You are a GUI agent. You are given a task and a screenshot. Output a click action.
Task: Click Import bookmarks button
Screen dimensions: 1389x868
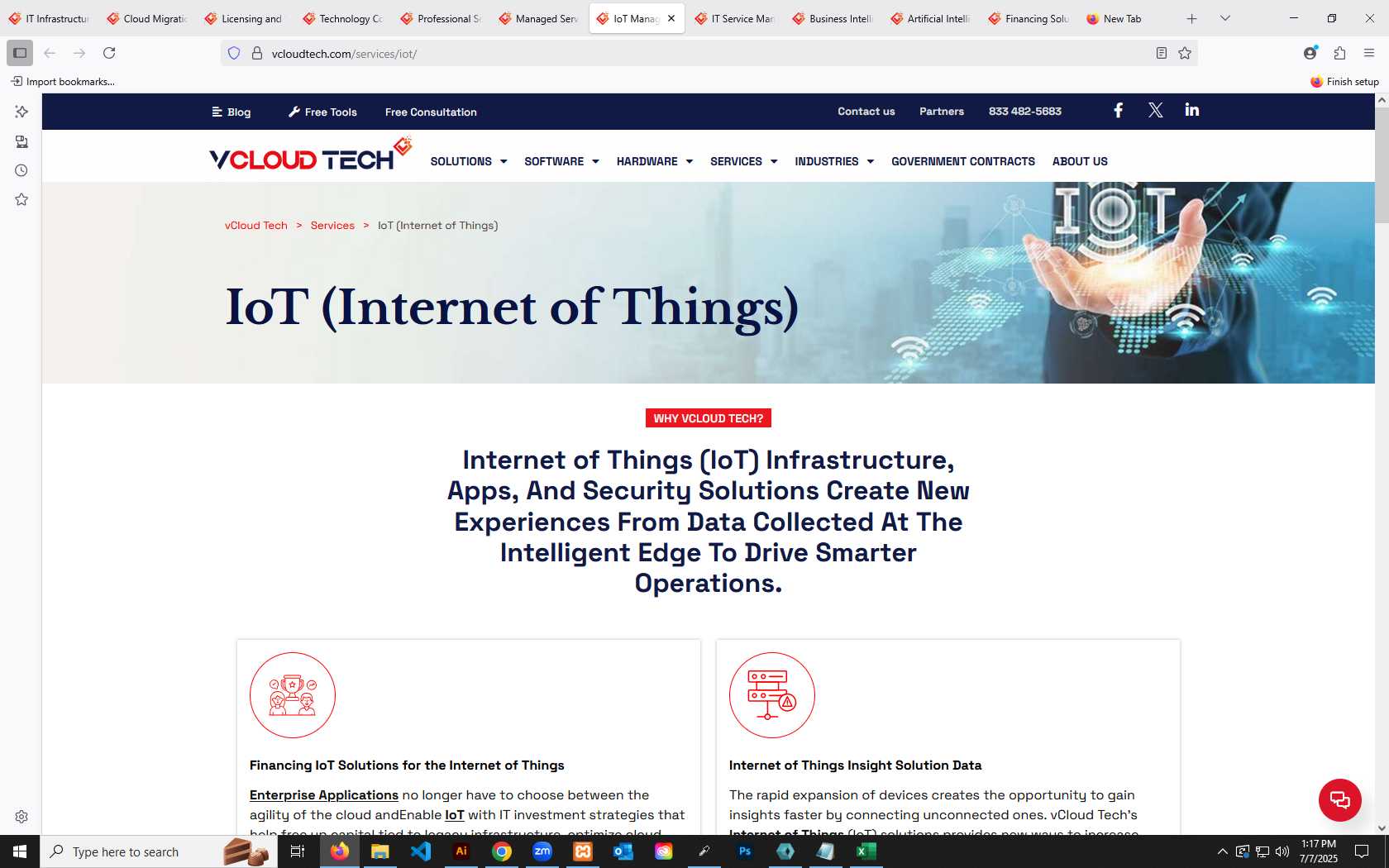click(63, 81)
